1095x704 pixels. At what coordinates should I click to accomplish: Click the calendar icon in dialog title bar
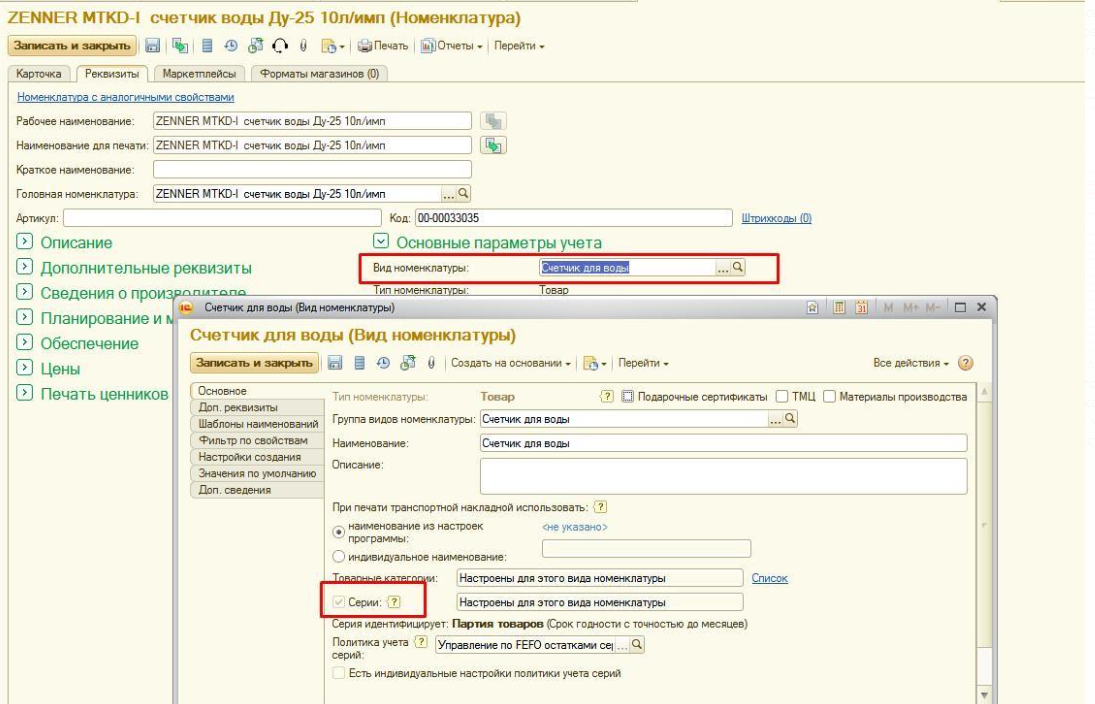coord(861,307)
